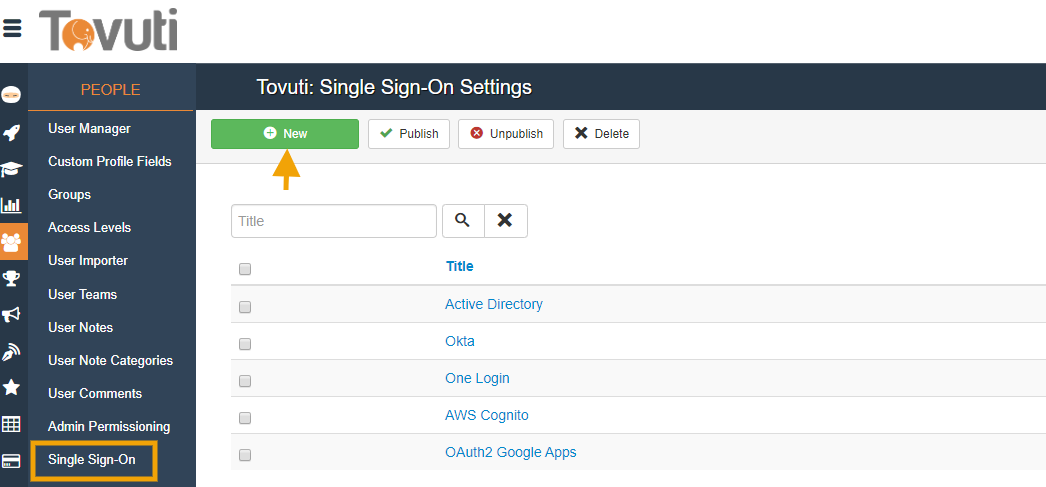1046x487 pixels.
Task: Click the Title search input field
Action: click(333, 221)
